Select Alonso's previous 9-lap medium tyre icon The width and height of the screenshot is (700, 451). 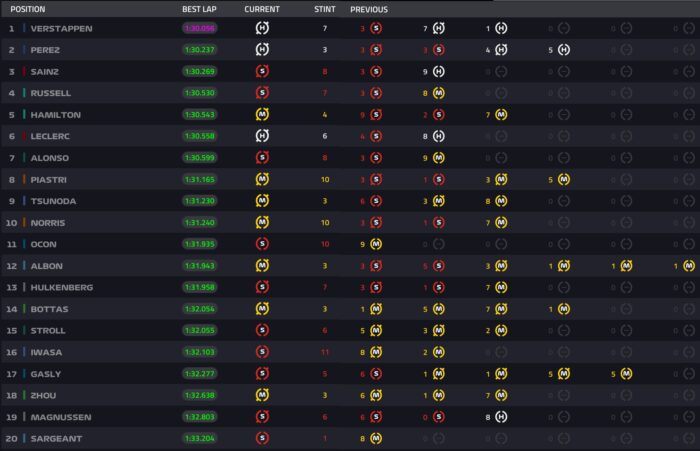[x=439, y=158]
